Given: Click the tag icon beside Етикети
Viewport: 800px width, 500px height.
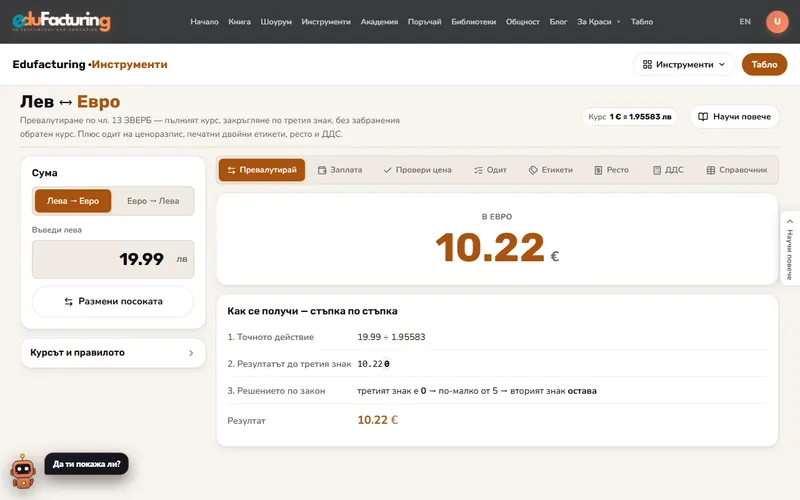Looking at the screenshot, I should pyautogui.click(x=533, y=170).
